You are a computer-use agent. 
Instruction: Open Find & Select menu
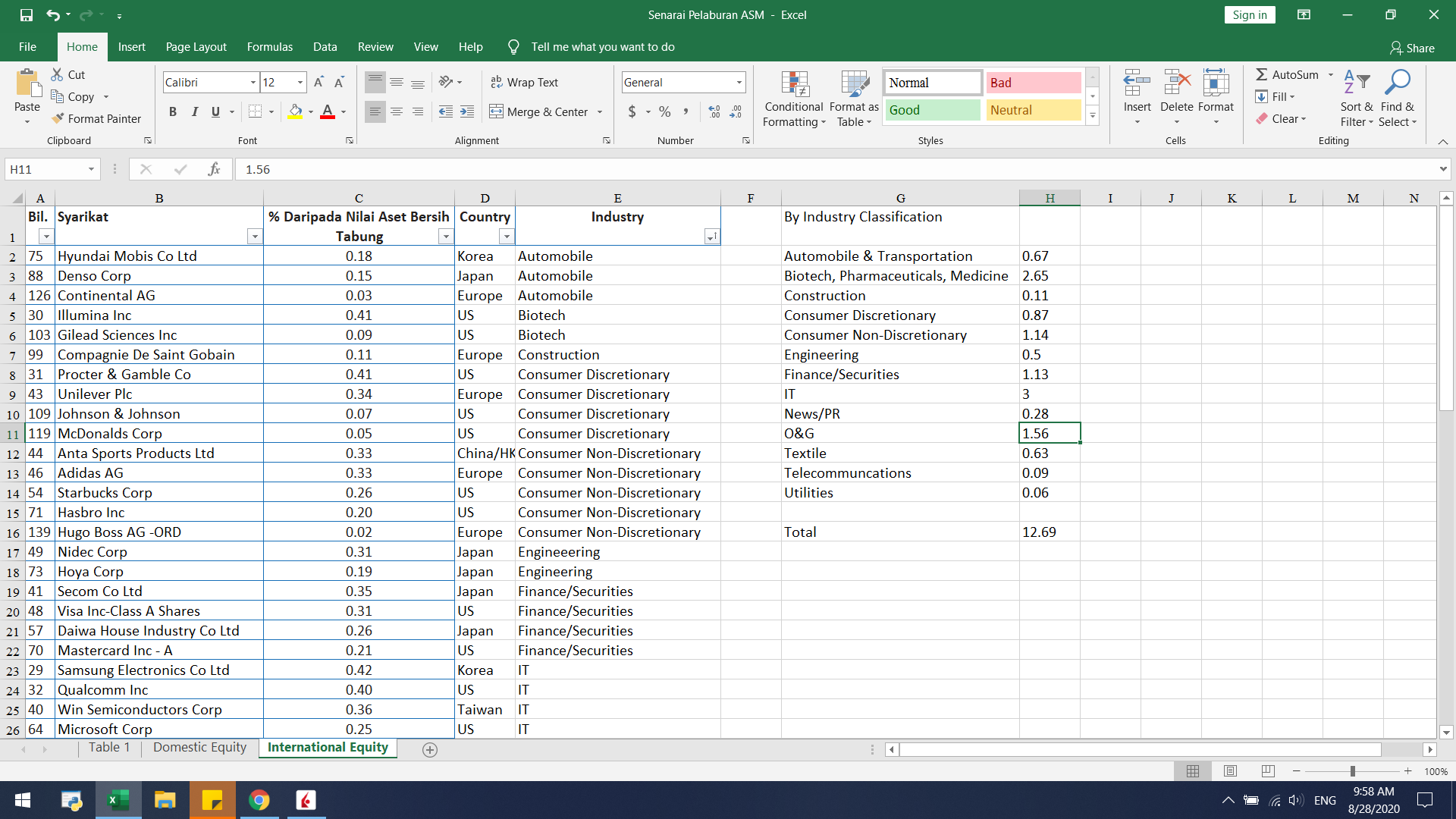click(1398, 99)
